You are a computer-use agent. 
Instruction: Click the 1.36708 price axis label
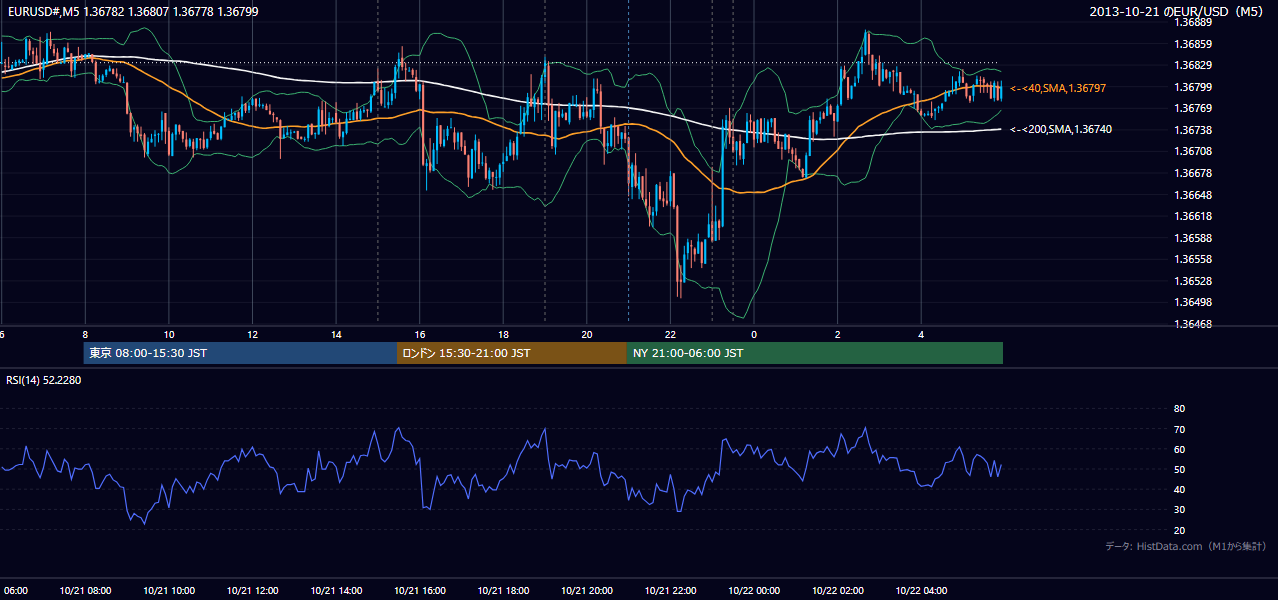tap(1194, 151)
